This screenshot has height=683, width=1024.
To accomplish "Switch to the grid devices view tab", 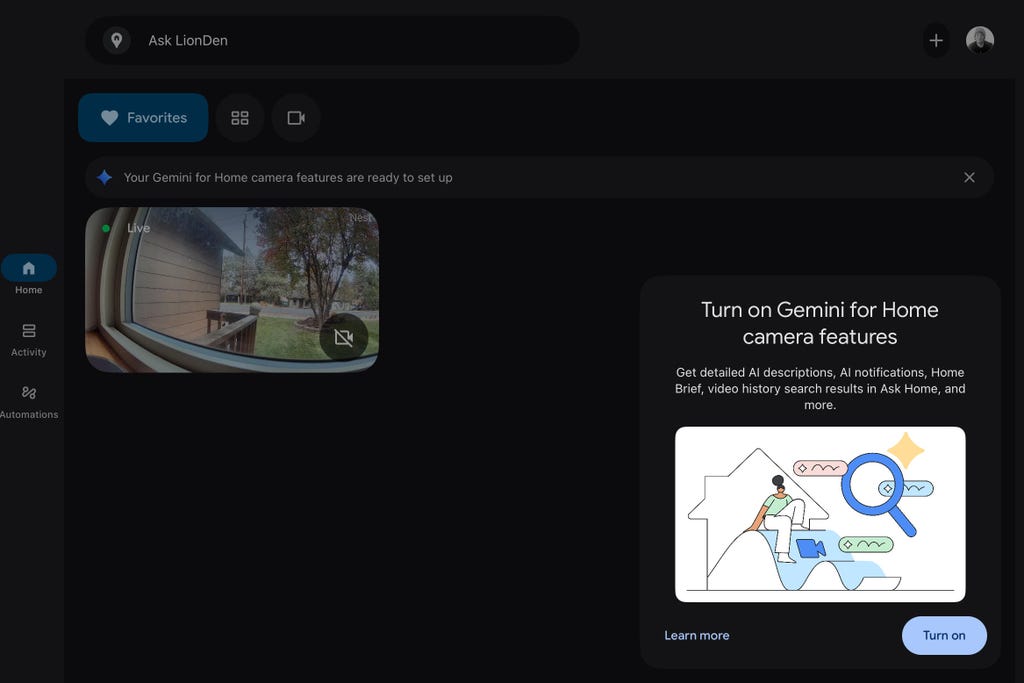I will 240,118.
